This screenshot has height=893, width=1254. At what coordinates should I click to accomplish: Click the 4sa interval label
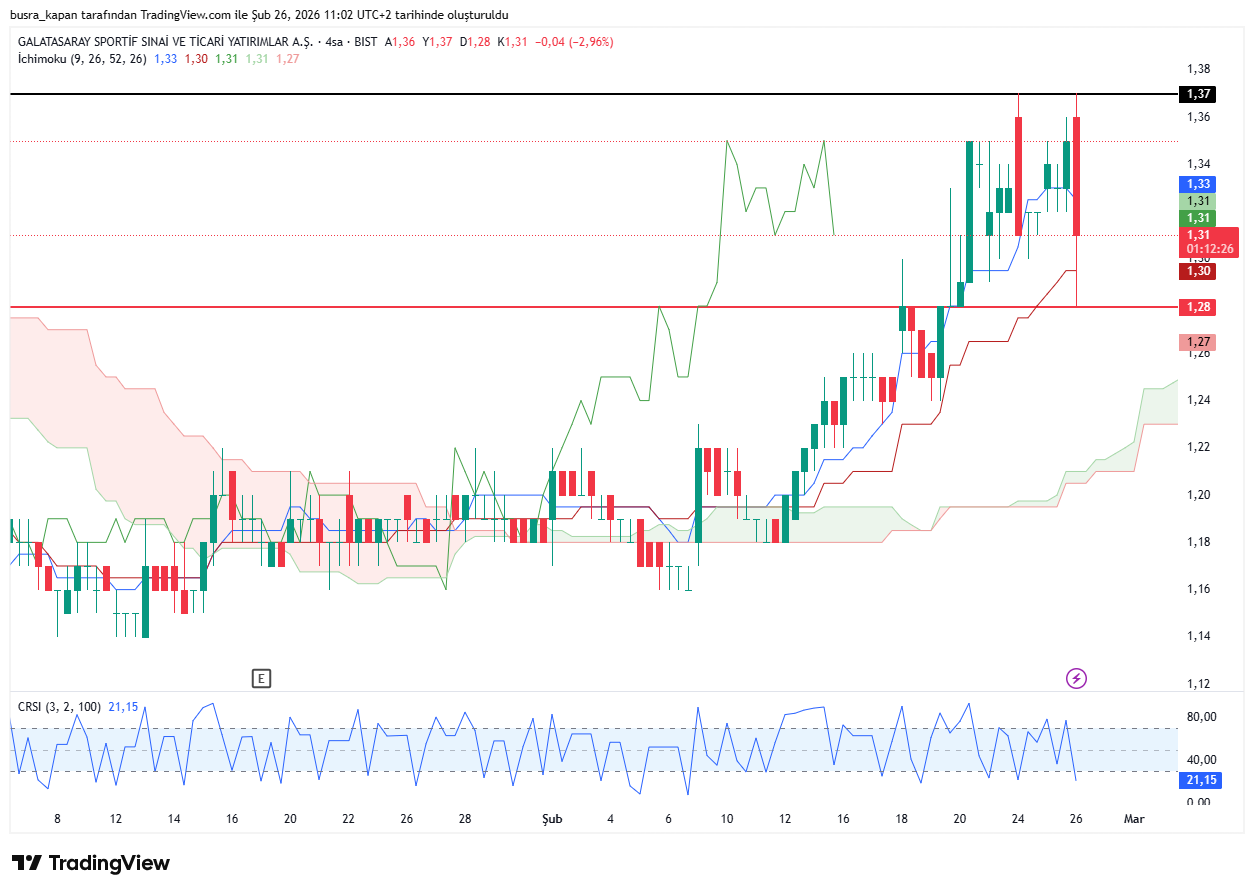pos(333,42)
